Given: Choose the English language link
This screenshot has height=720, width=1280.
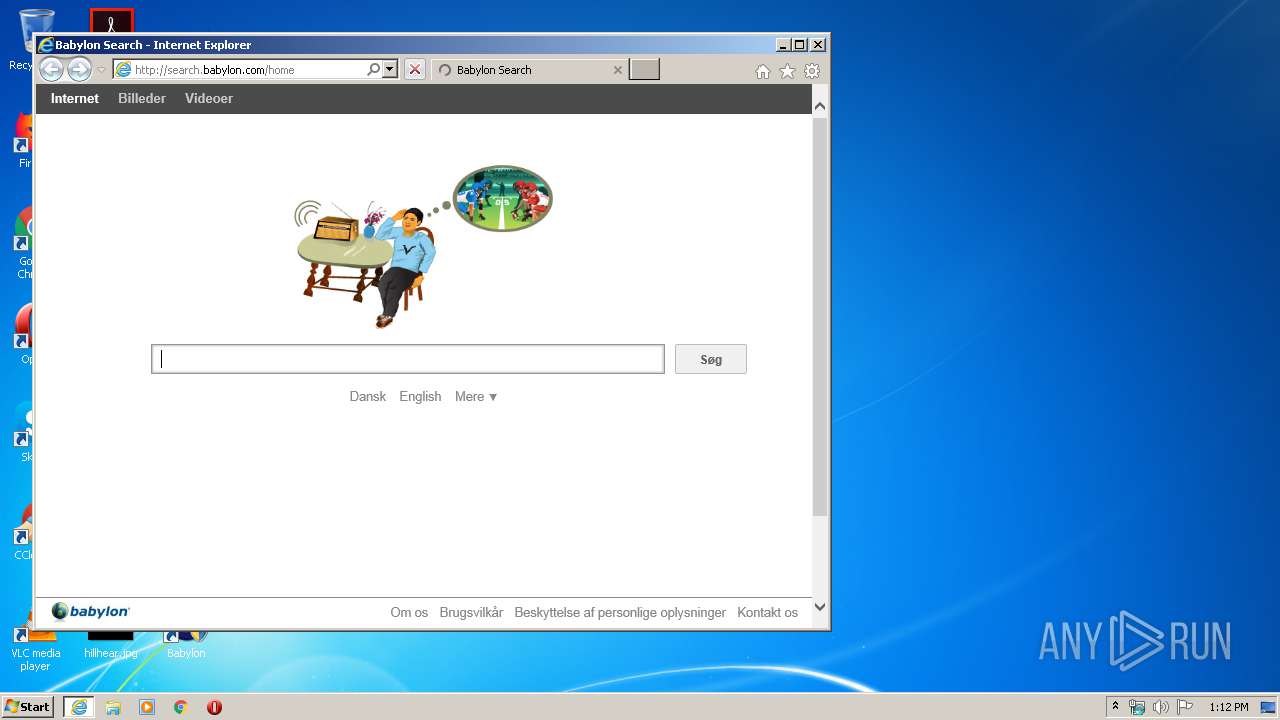Looking at the screenshot, I should (420, 396).
